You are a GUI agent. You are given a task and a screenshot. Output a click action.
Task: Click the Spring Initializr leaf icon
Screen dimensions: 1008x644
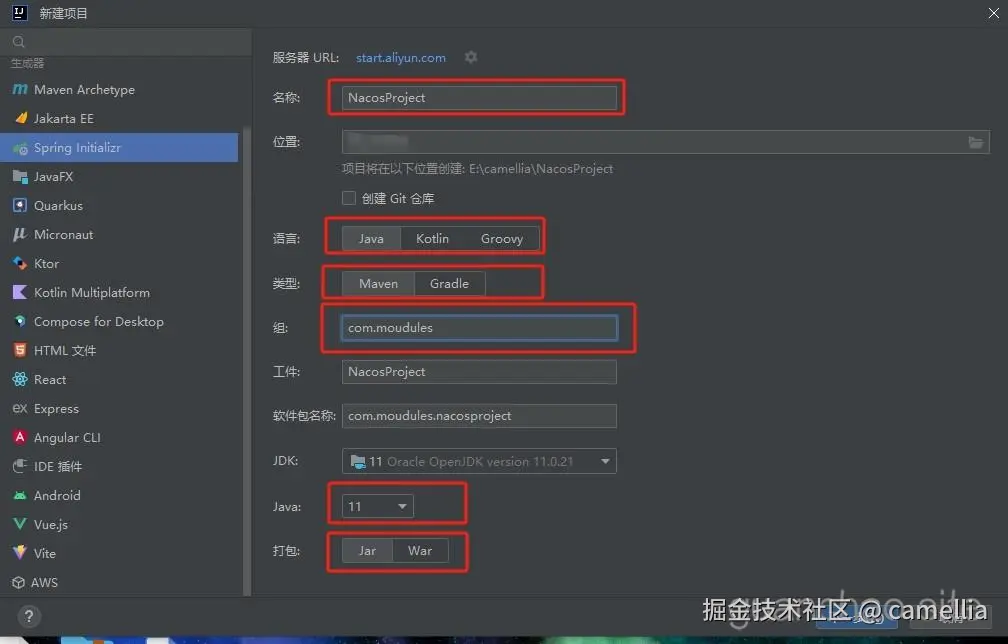(x=20, y=148)
